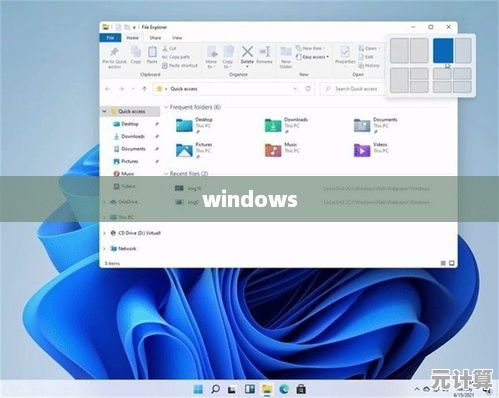Open the Search icon on the taskbar
This screenshot has width=499, height=398.
click(215, 389)
